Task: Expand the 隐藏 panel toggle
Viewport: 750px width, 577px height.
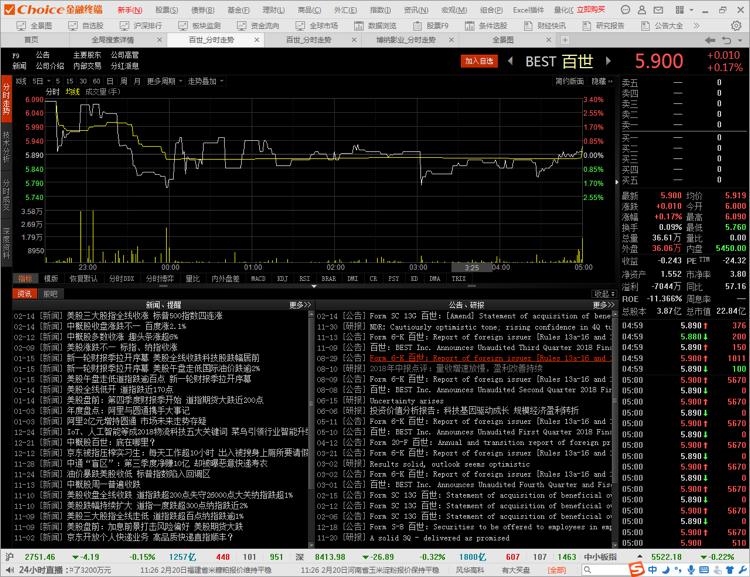Action: click(602, 81)
